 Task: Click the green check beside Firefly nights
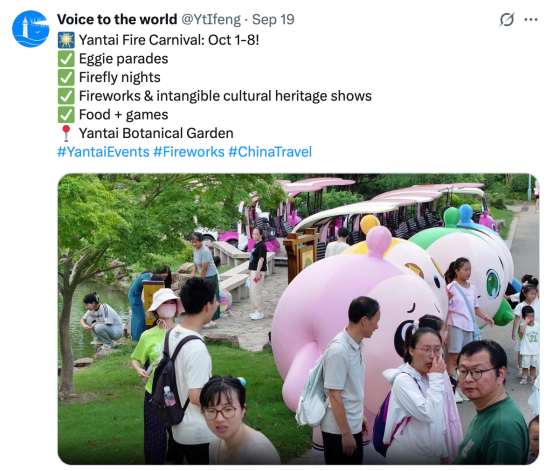[66, 77]
